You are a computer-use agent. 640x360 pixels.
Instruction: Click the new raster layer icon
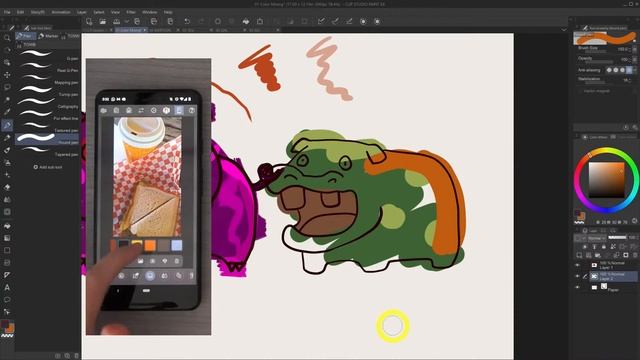579,256
